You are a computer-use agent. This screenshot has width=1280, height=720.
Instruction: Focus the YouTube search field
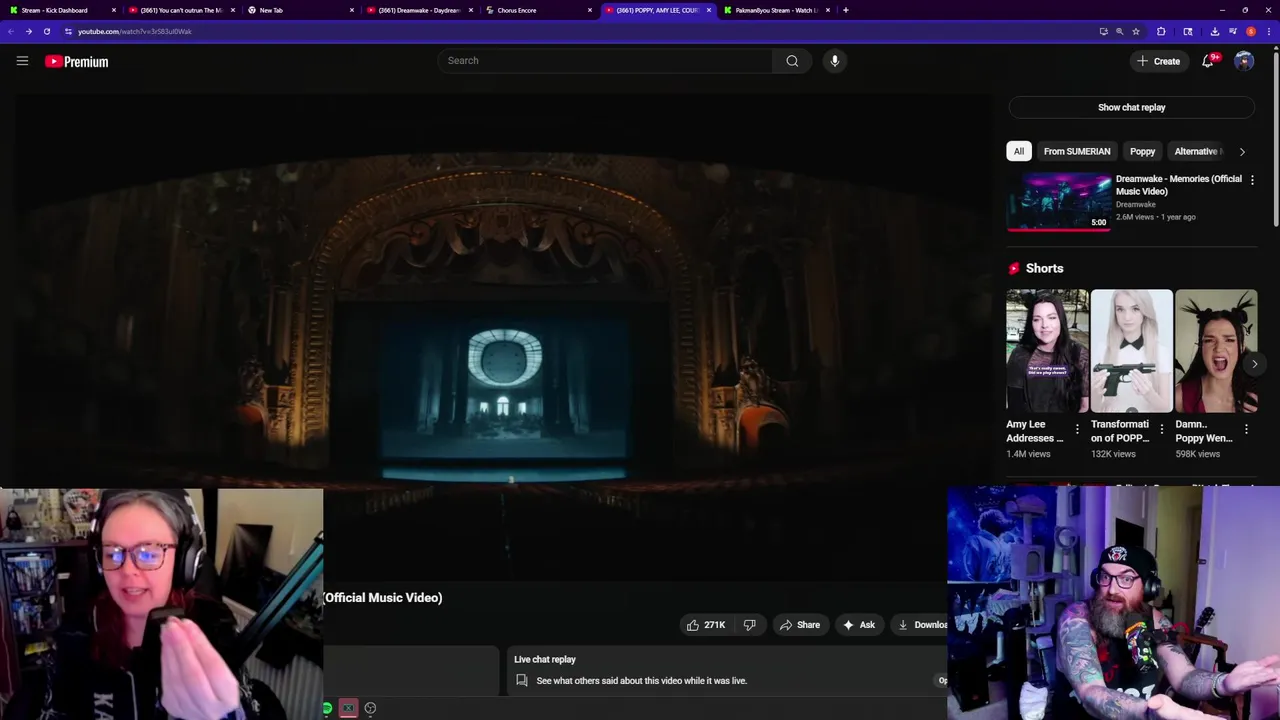coord(605,61)
